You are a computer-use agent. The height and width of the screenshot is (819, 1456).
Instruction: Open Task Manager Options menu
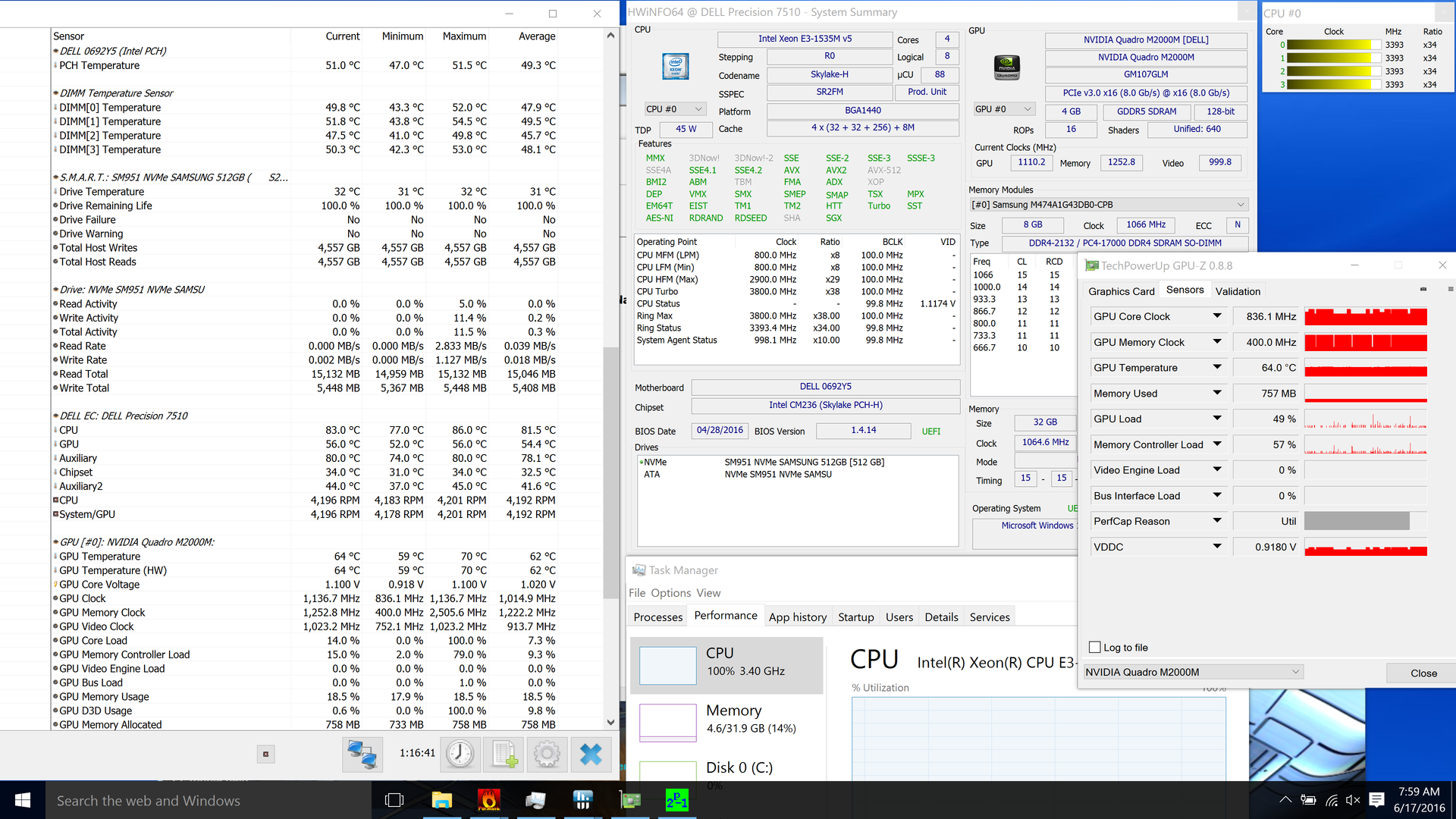(x=670, y=593)
